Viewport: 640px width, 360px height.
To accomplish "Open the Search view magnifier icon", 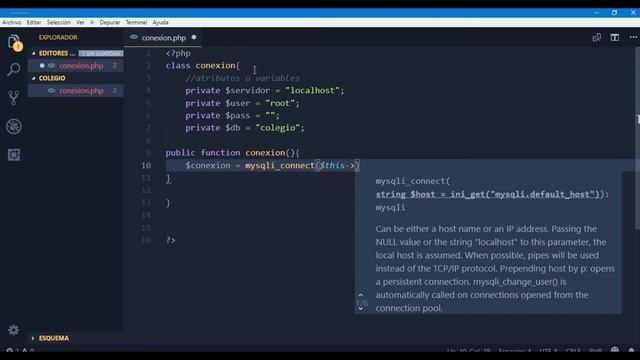I will (x=13, y=69).
